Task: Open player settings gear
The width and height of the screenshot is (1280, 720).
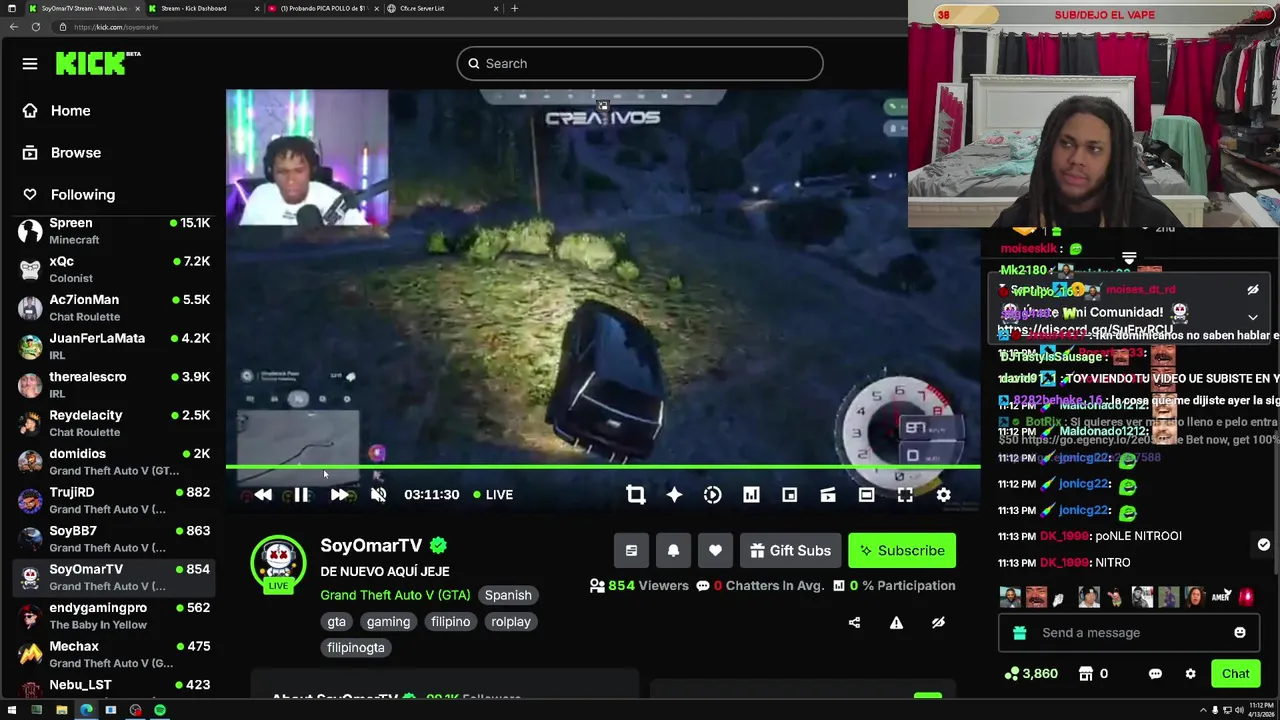Action: click(x=943, y=494)
